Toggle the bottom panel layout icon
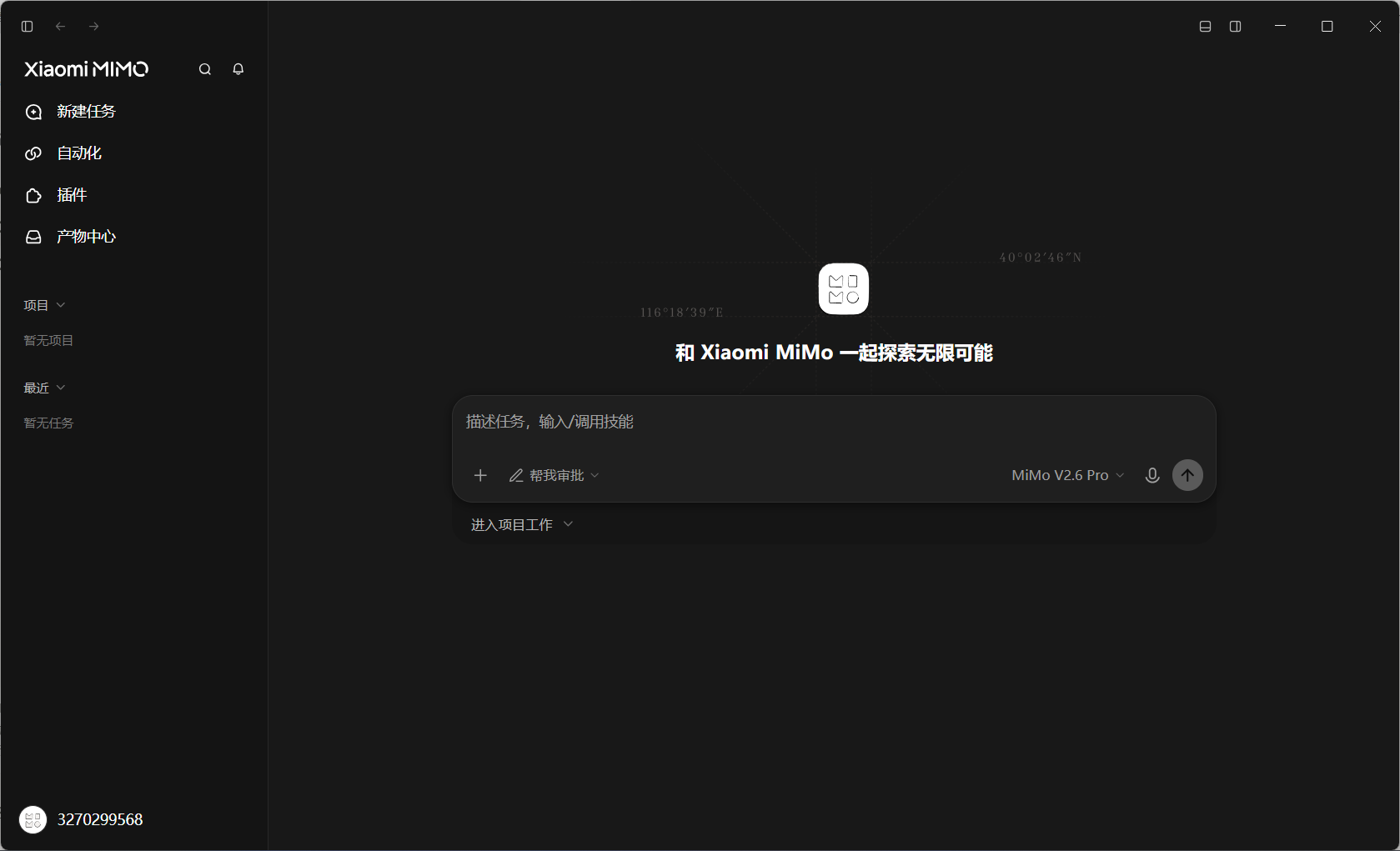 tap(1205, 27)
